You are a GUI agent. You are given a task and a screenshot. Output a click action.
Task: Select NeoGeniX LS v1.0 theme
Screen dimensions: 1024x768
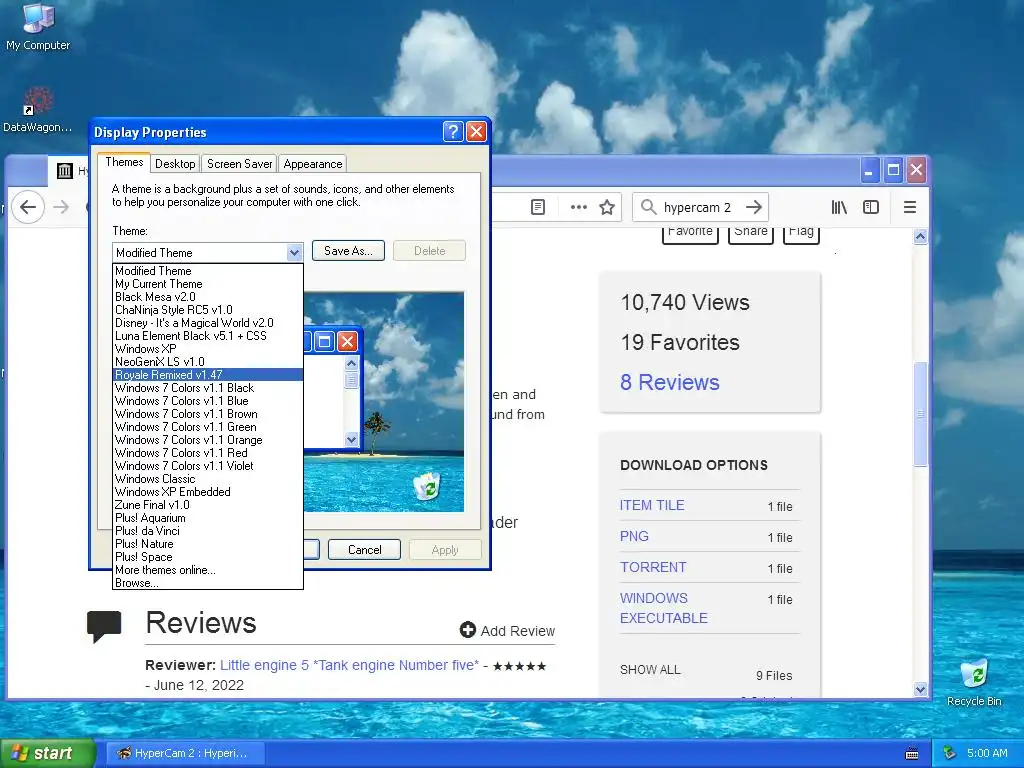(208, 362)
